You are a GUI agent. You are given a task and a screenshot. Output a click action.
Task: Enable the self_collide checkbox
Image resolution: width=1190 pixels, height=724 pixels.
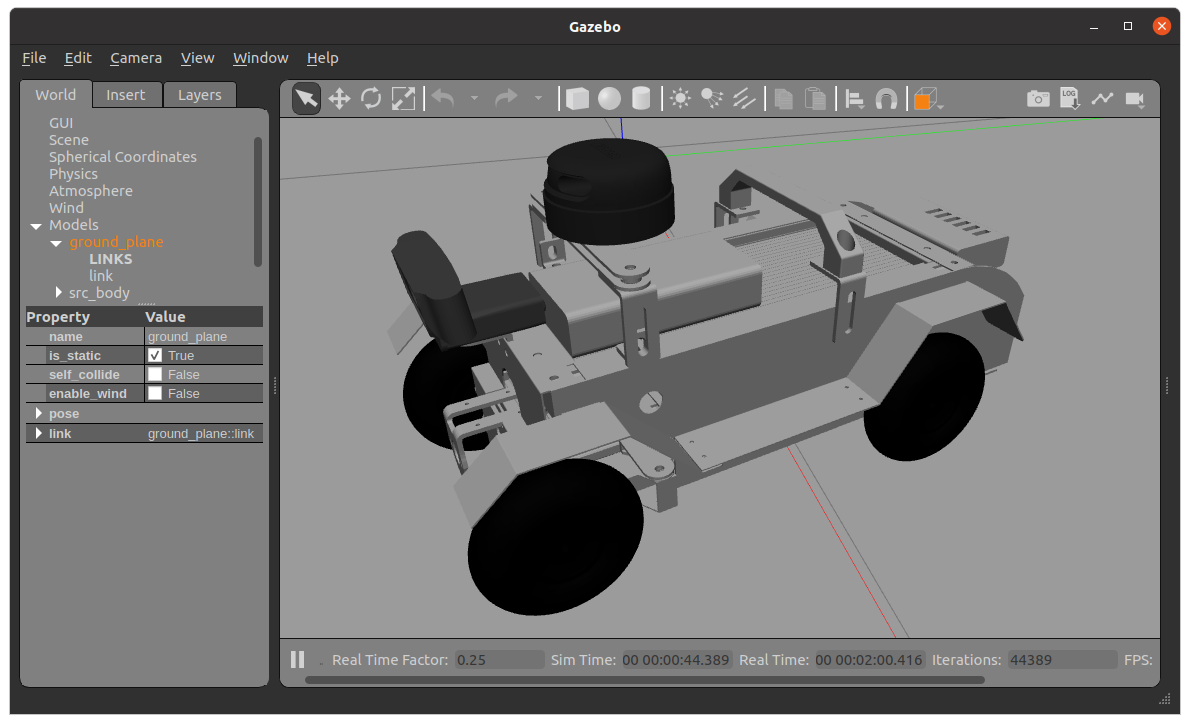point(155,374)
